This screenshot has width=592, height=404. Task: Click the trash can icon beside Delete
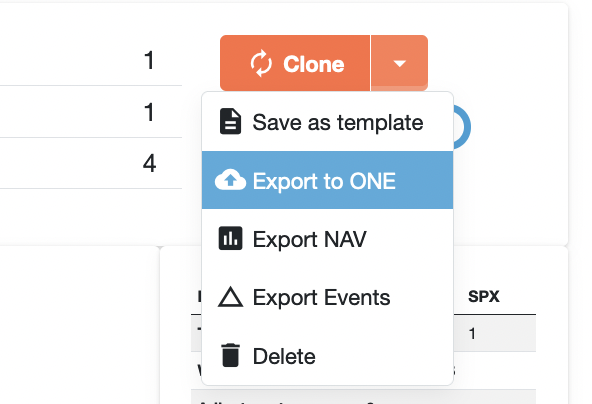[230, 355]
